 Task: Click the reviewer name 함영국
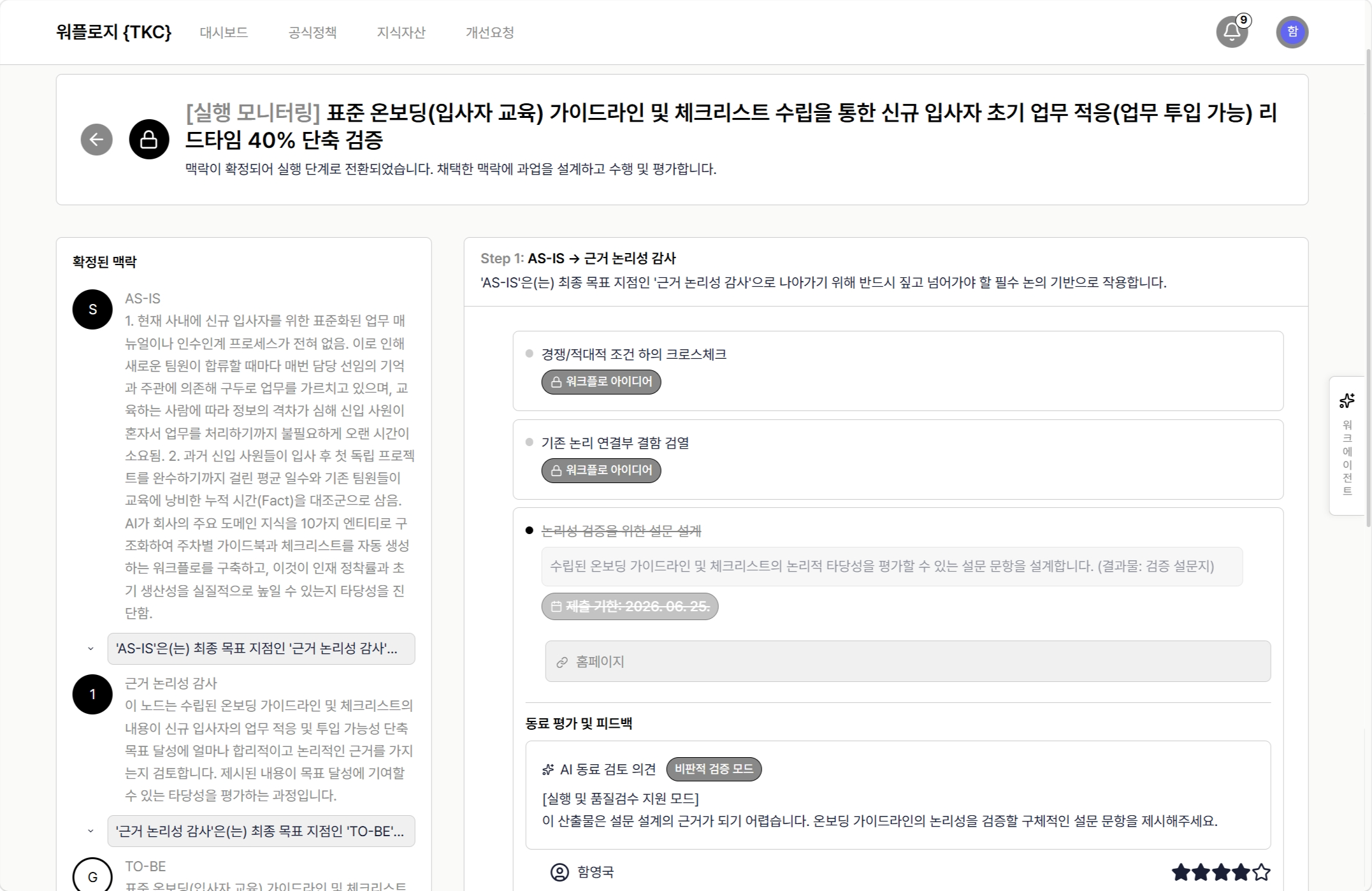pos(595,872)
